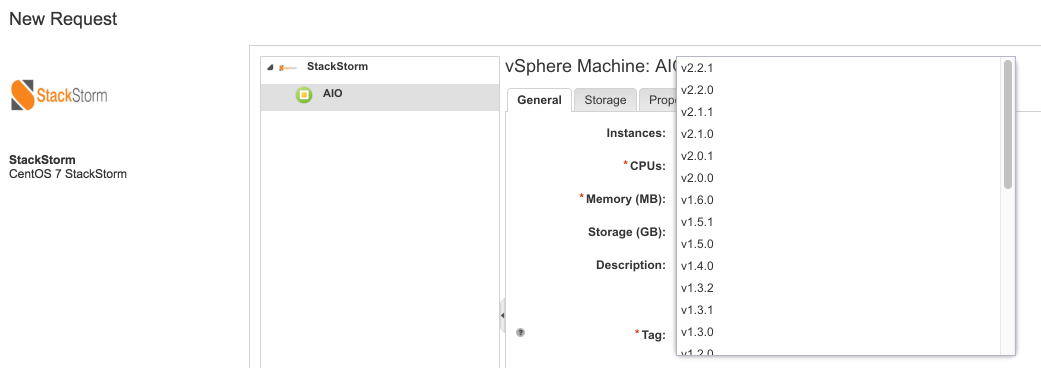The image size is (1041, 368).
Task: Select tag version v1.3.1
Action: click(x=839, y=310)
